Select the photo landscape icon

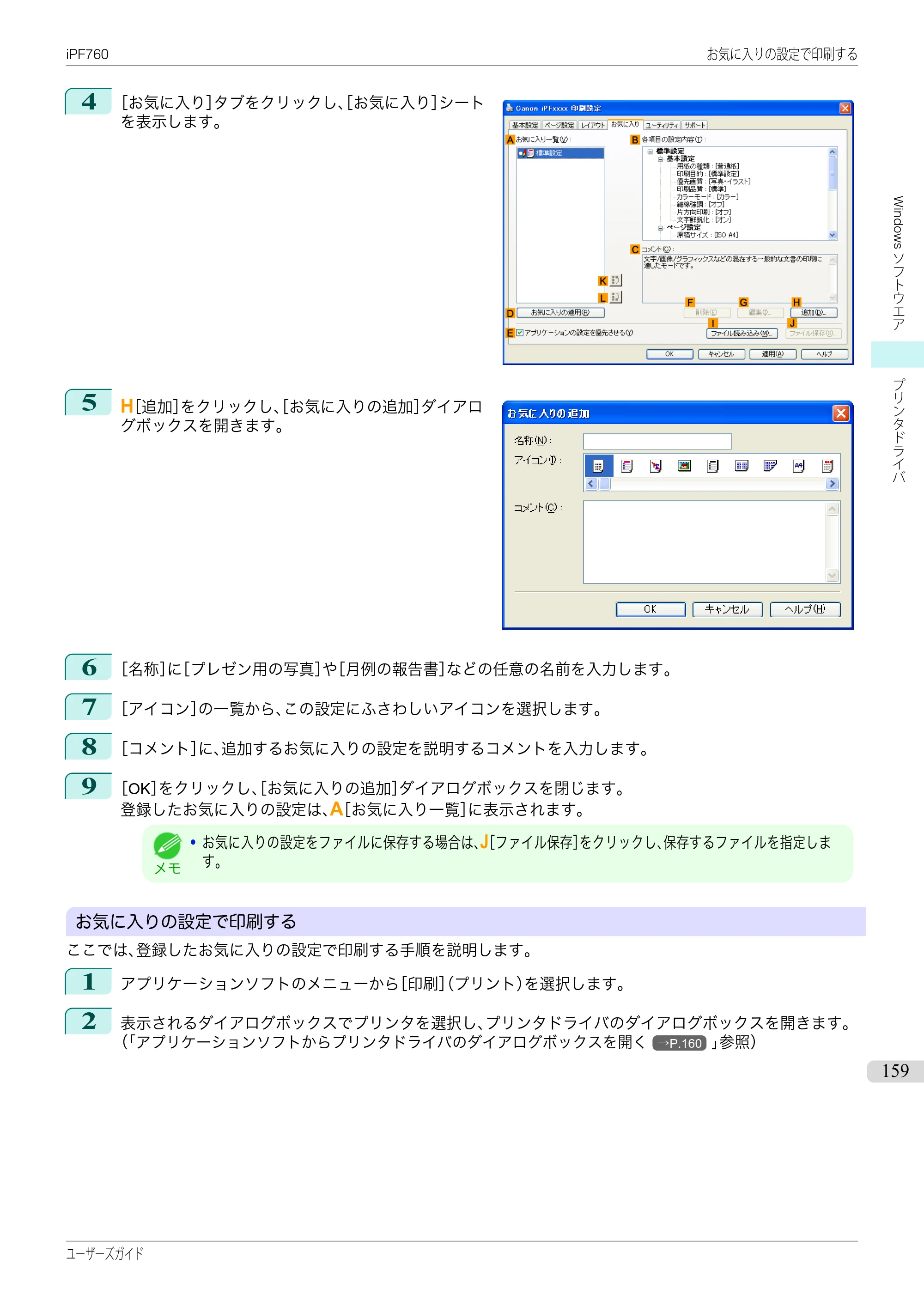(684, 466)
